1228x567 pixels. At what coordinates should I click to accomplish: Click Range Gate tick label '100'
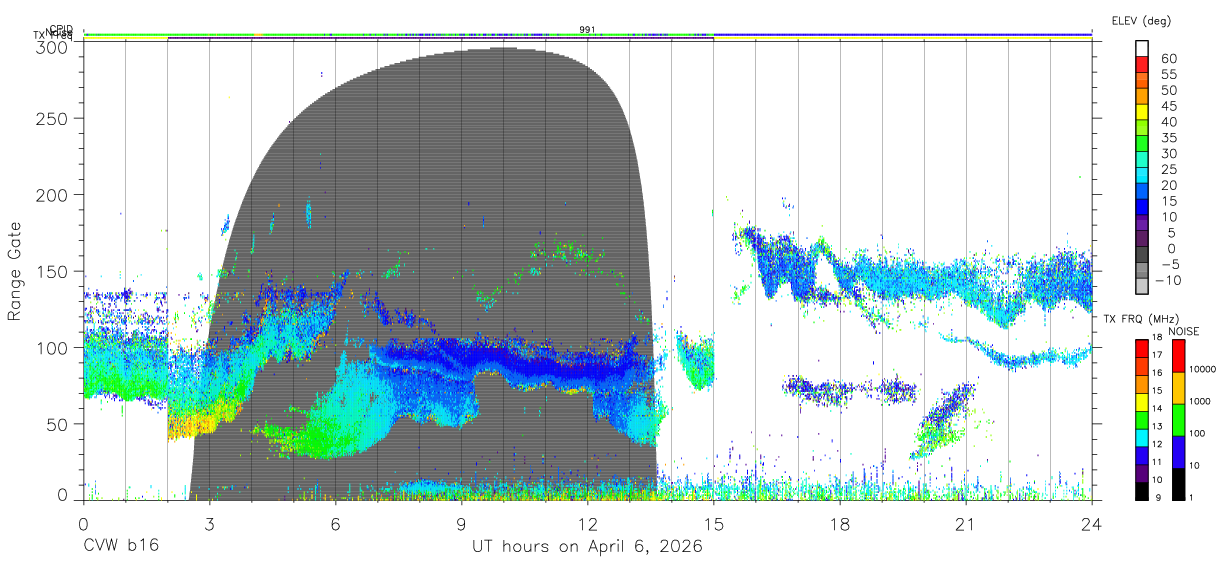pos(52,347)
